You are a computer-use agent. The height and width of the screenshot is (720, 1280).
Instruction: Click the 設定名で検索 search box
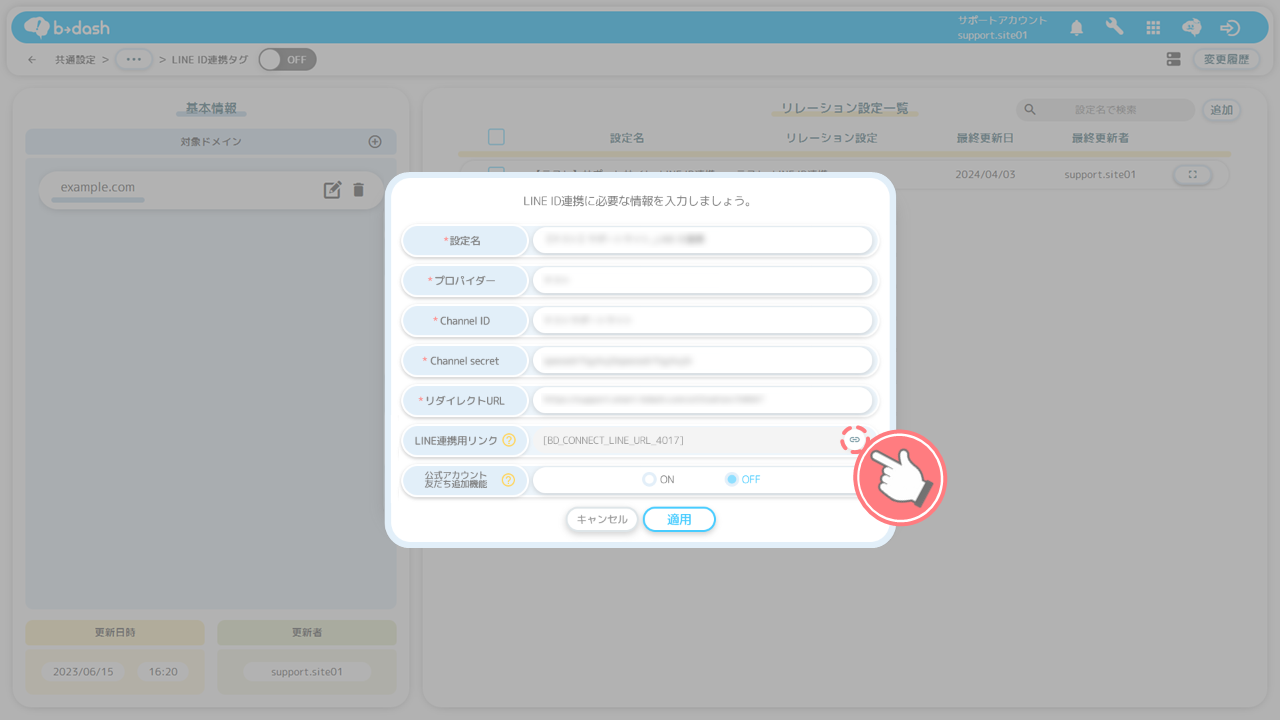[1105, 110]
